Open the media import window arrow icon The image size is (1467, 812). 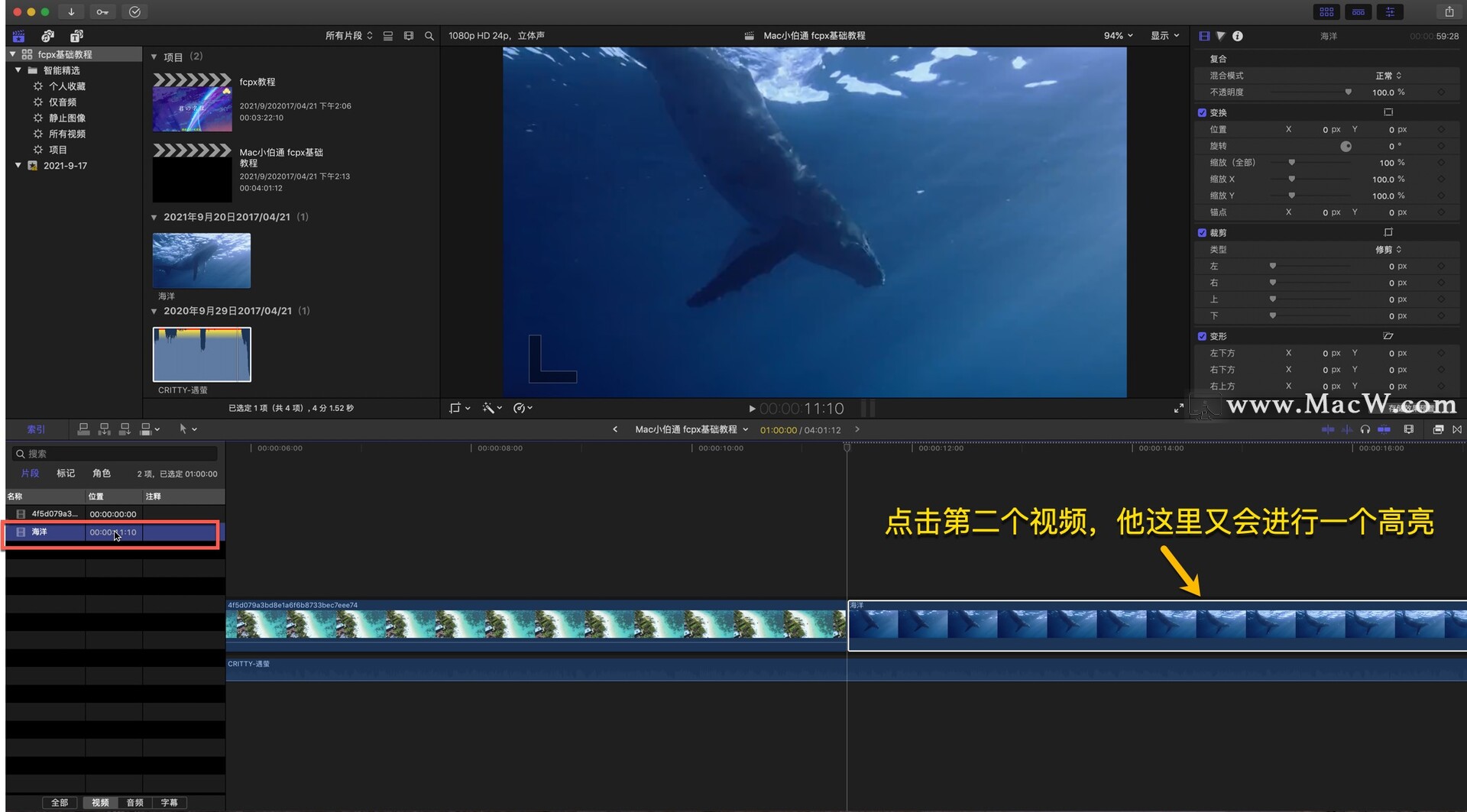[71, 11]
